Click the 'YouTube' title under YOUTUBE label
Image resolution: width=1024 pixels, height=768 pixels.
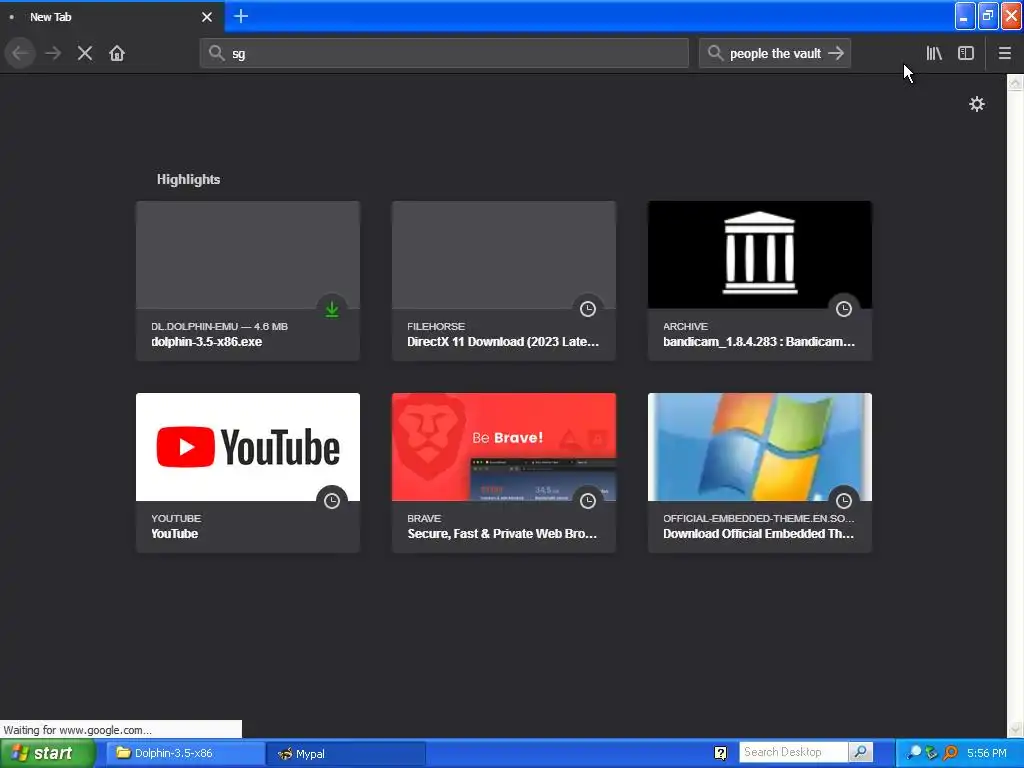tap(174, 534)
